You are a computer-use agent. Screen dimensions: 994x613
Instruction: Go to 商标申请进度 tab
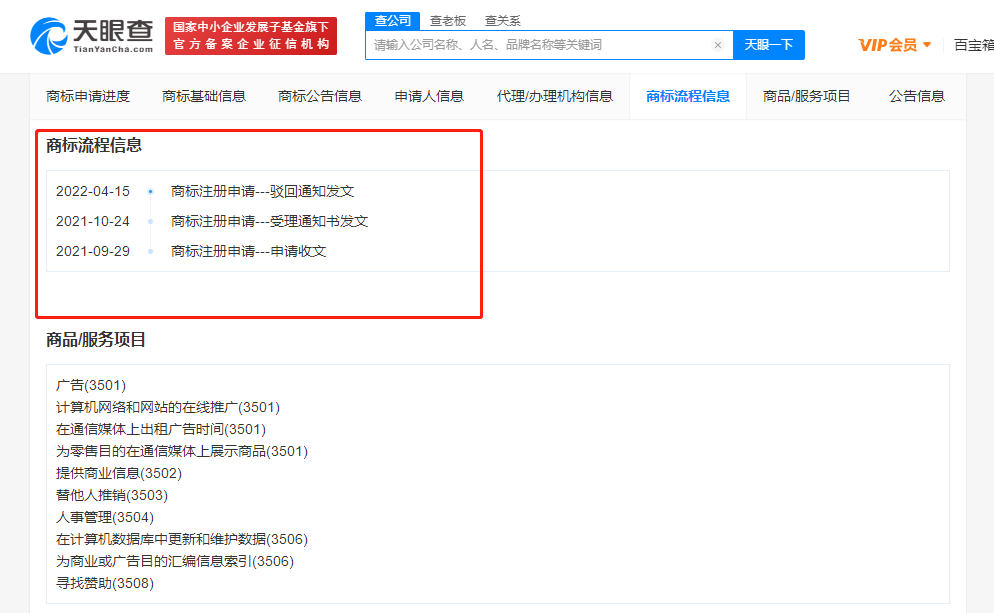coord(88,96)
